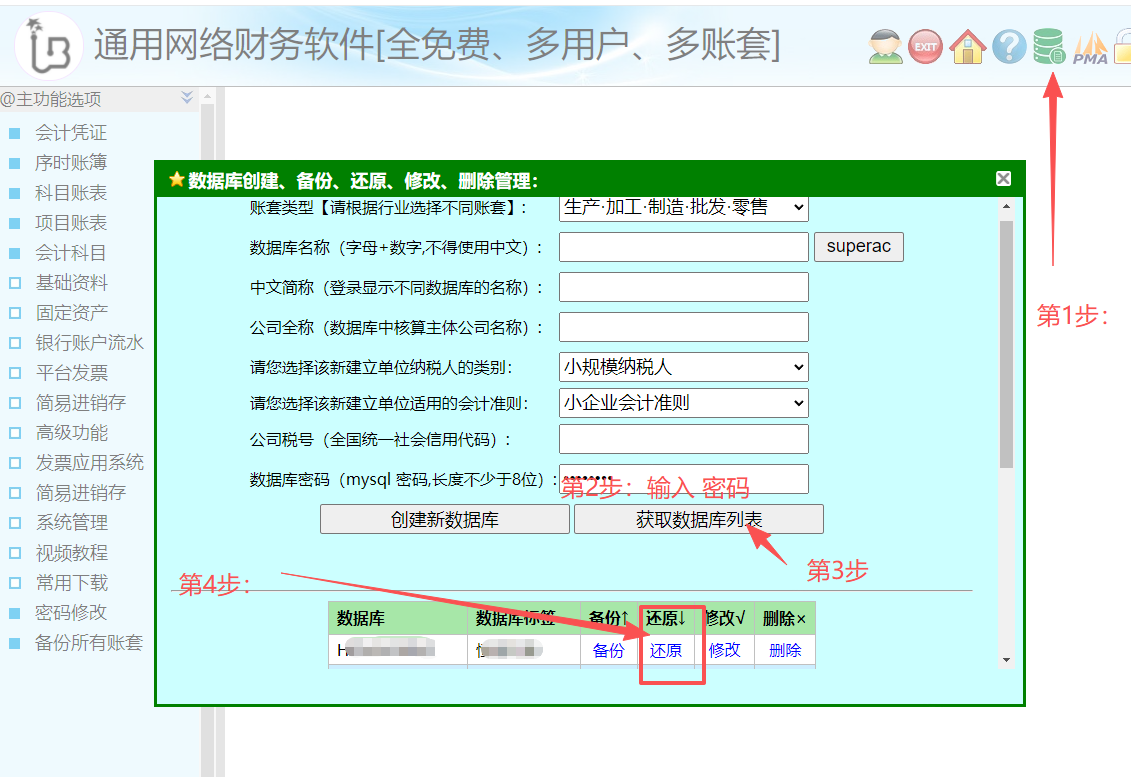Click the red EXIT icon
The width and height of the screenshot is (1131, 777).
[x=925, y=46]
